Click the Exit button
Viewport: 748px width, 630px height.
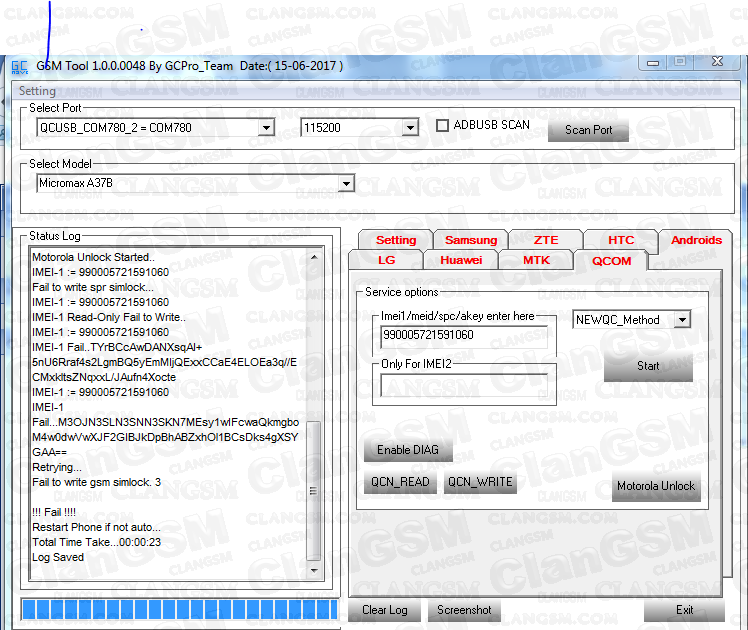point(684,610)
